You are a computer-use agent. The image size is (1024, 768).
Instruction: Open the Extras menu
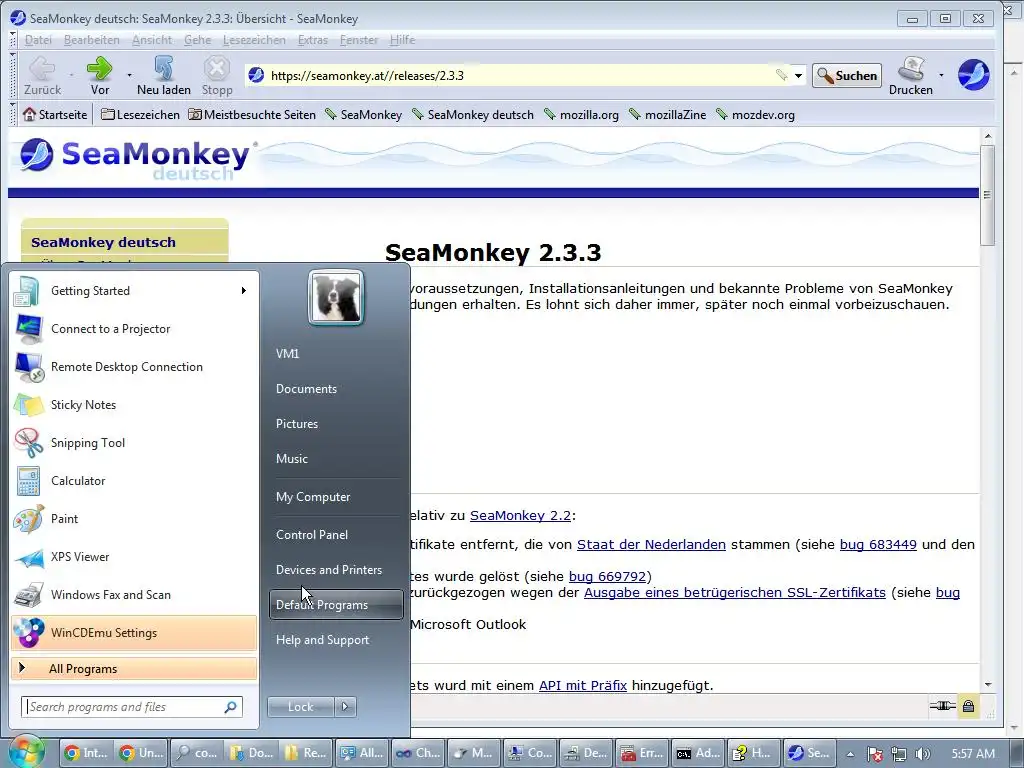pos(313,40)
